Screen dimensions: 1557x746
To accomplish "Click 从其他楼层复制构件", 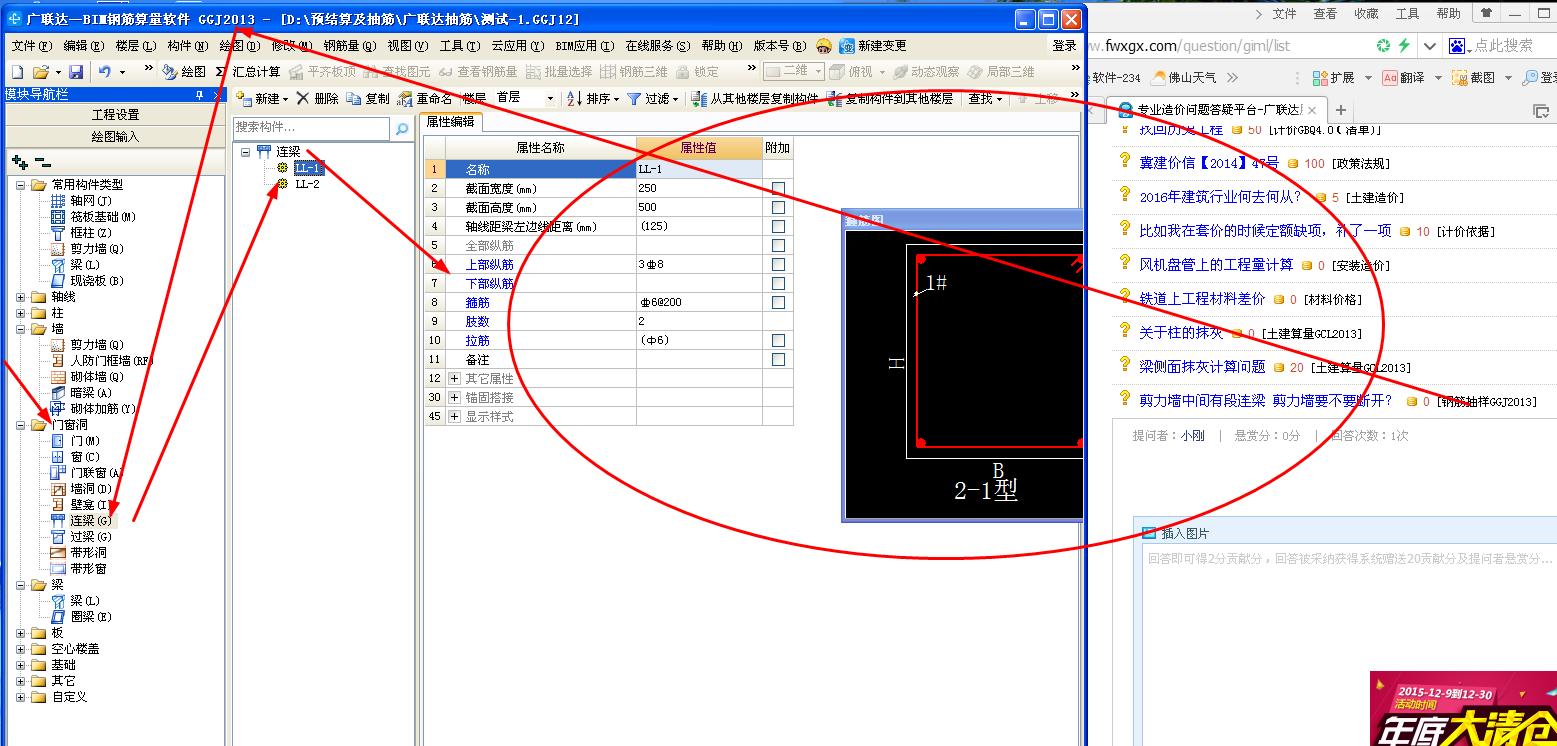I will 756,99.
